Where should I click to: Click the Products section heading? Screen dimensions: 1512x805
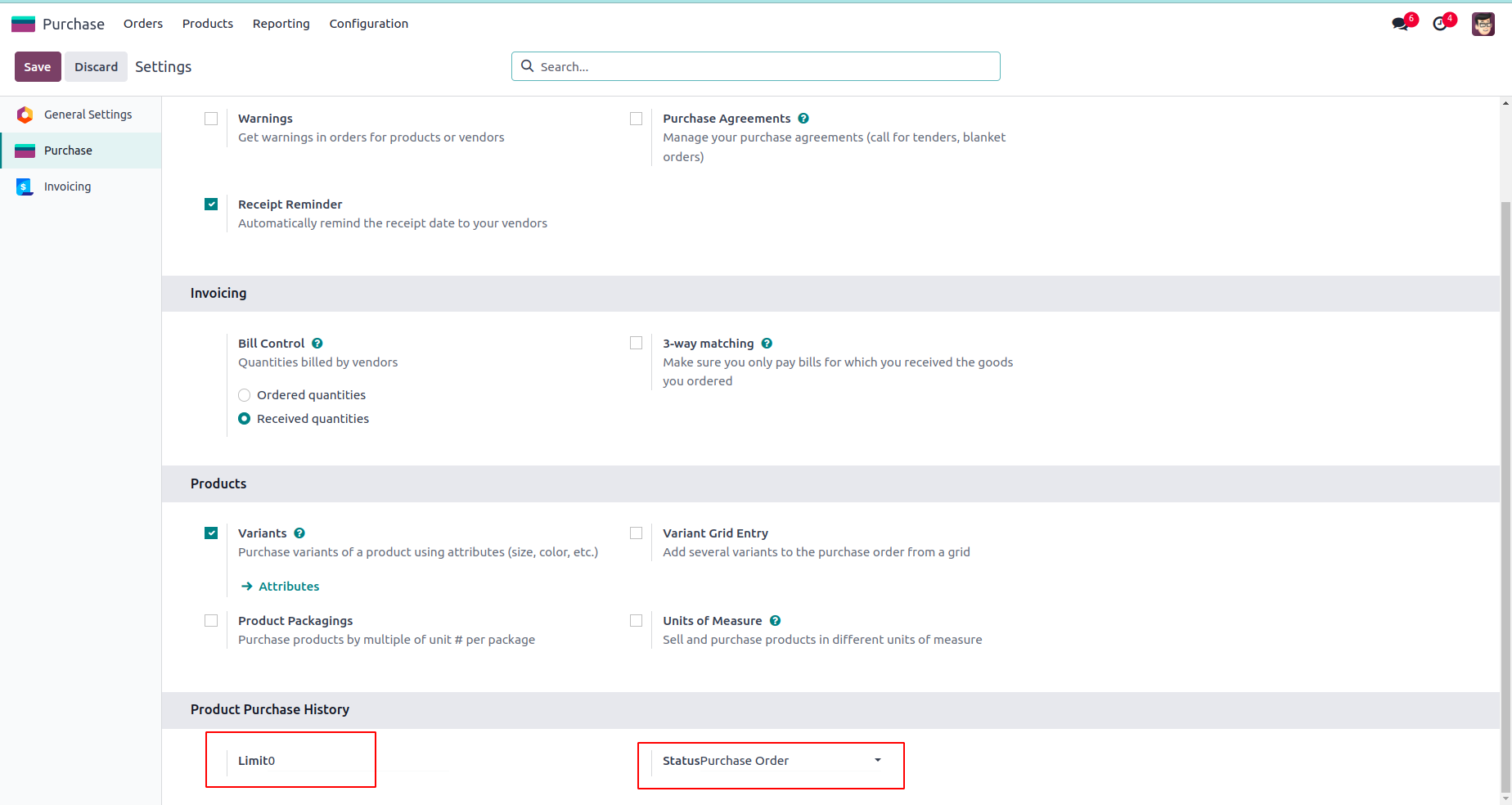218,483
